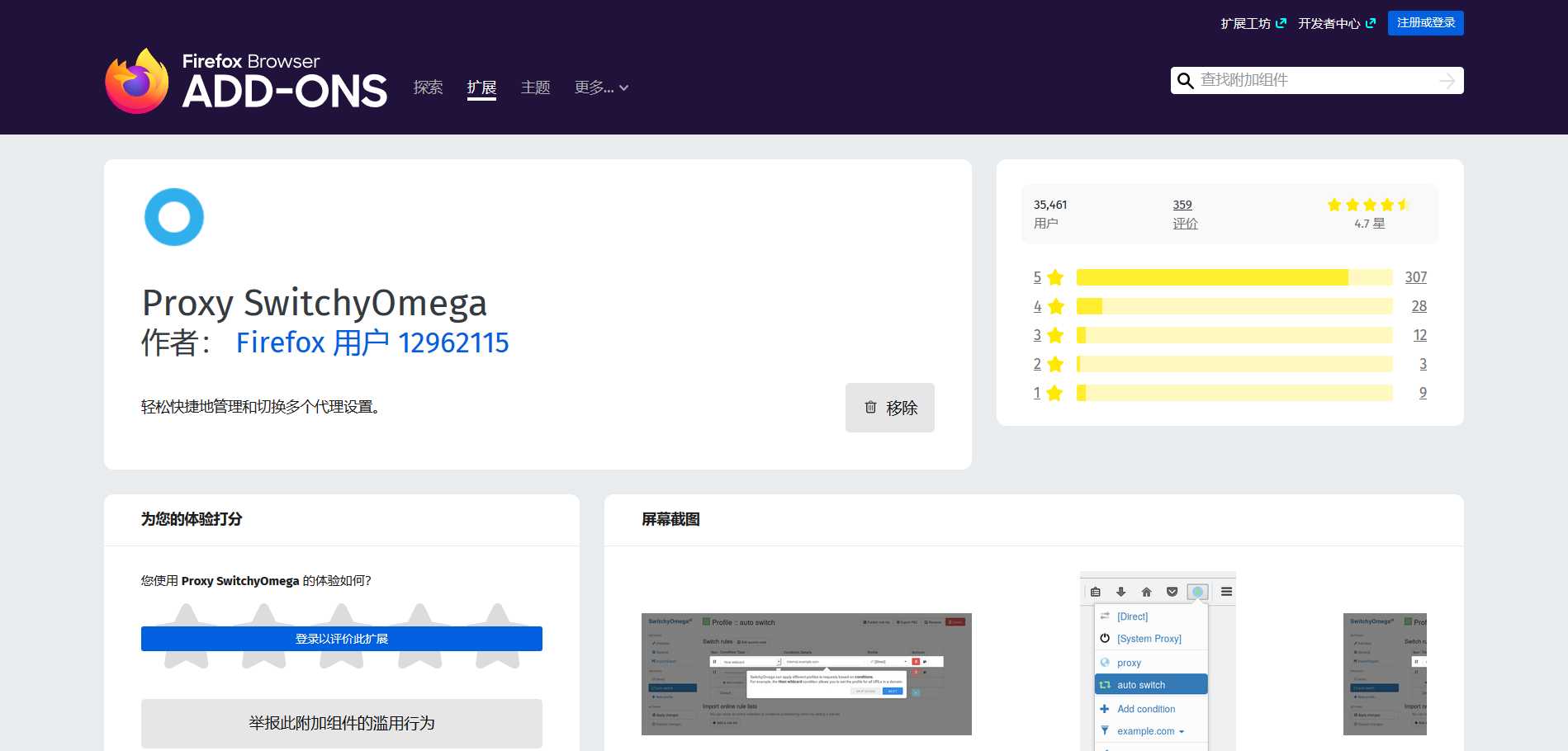This screenshot has width=1568, height=751.
Task: Open the 主题 navigation tab
Action: [x=535, y=87]
